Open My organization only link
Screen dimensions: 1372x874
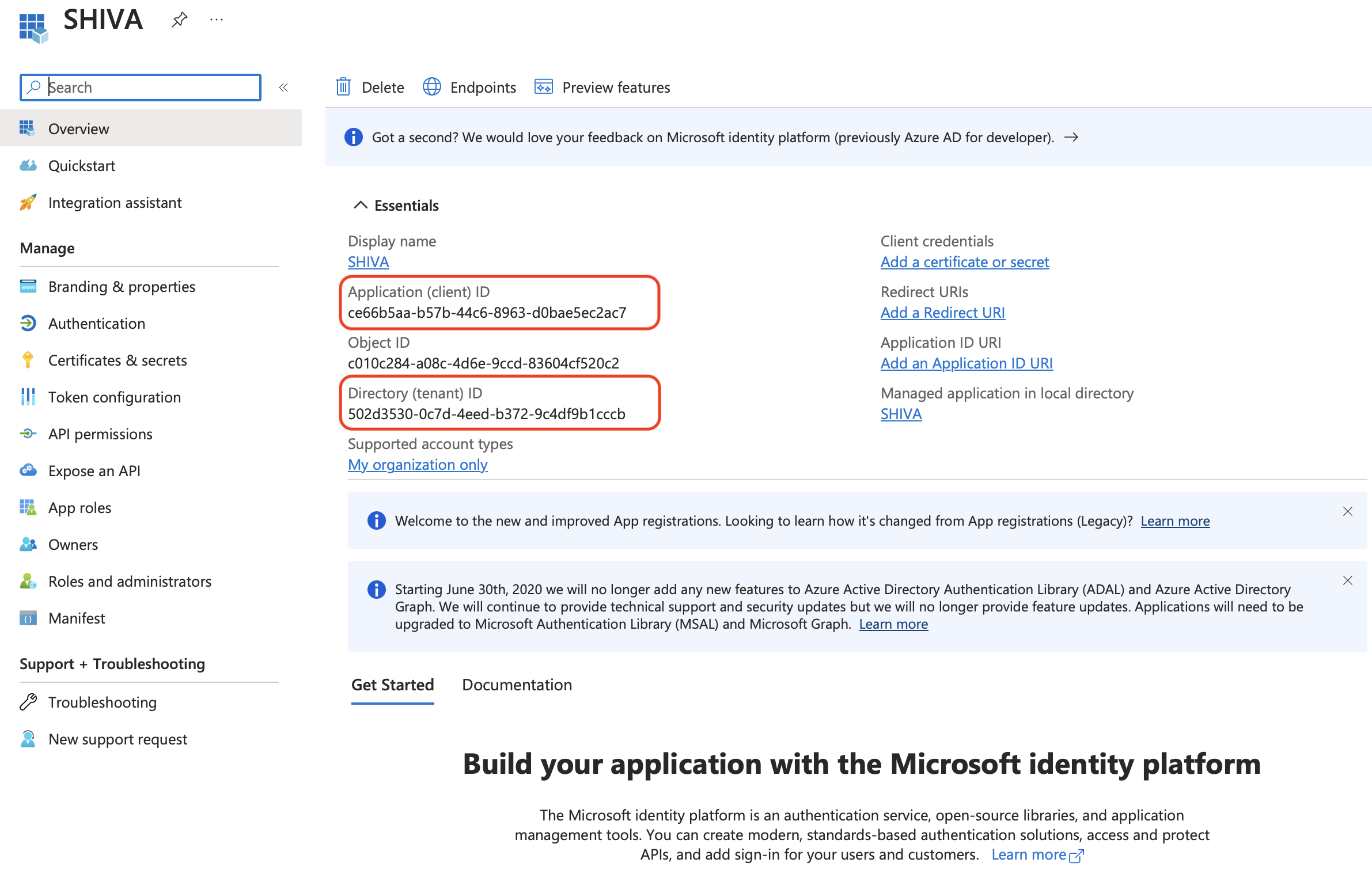coord(418,465)
